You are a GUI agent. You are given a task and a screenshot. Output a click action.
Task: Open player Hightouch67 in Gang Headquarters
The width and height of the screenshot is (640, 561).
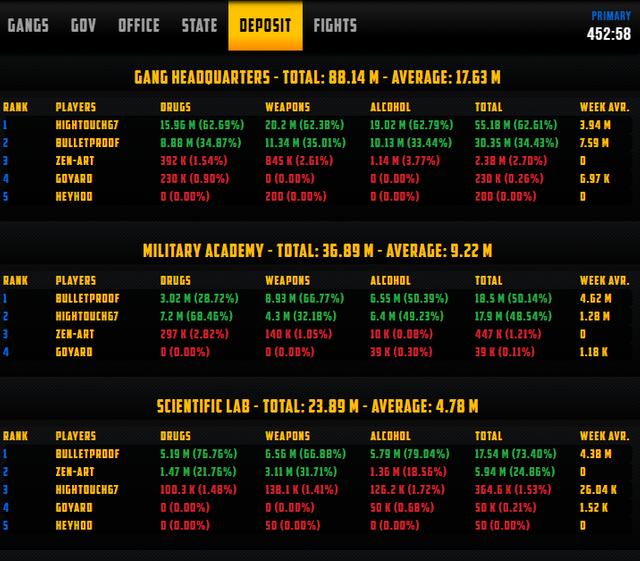(87, 125)
